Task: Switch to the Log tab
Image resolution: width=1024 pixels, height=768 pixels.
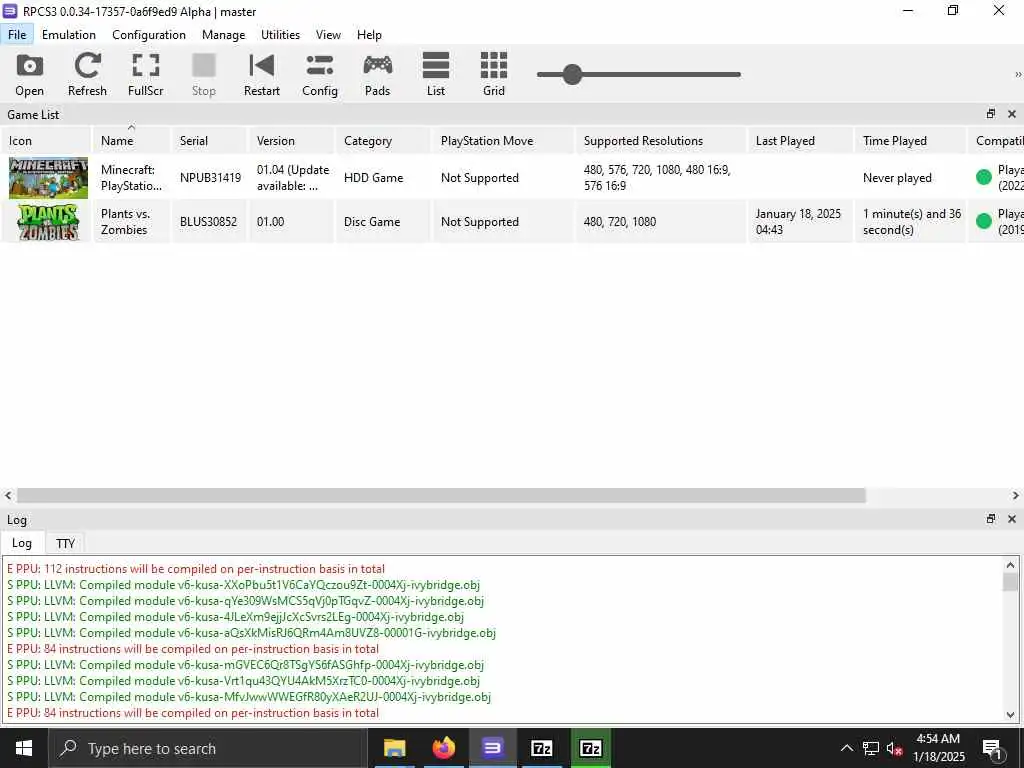Action: (x=22, y=543)
